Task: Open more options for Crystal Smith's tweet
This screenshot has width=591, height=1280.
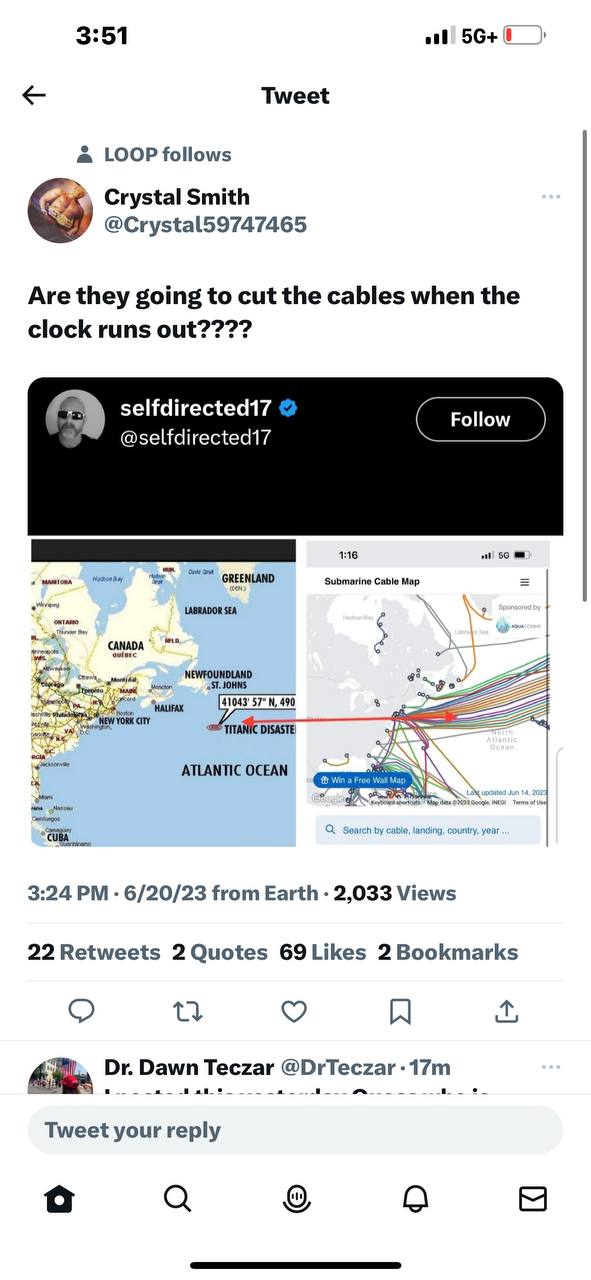Action: 551,196
